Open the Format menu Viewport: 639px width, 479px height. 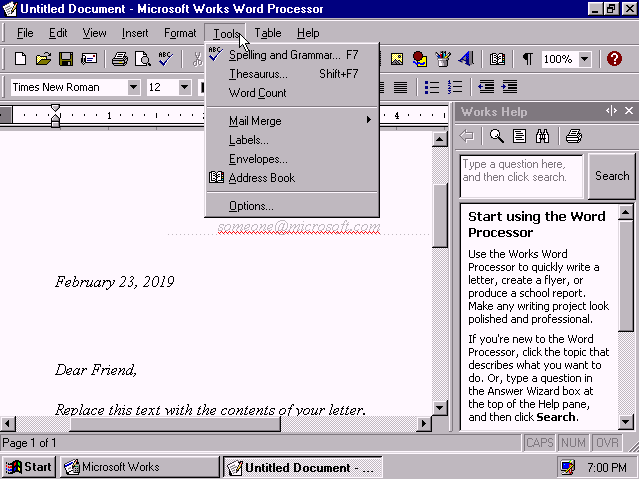pyautogui.click(x=180, y=33)
